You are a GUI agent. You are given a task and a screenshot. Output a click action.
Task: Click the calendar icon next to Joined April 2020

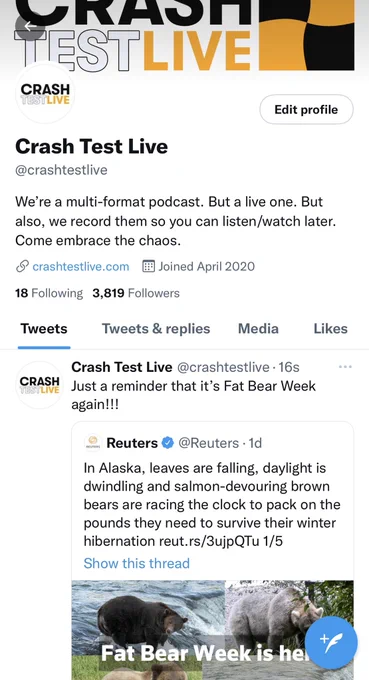pos(149,266)
